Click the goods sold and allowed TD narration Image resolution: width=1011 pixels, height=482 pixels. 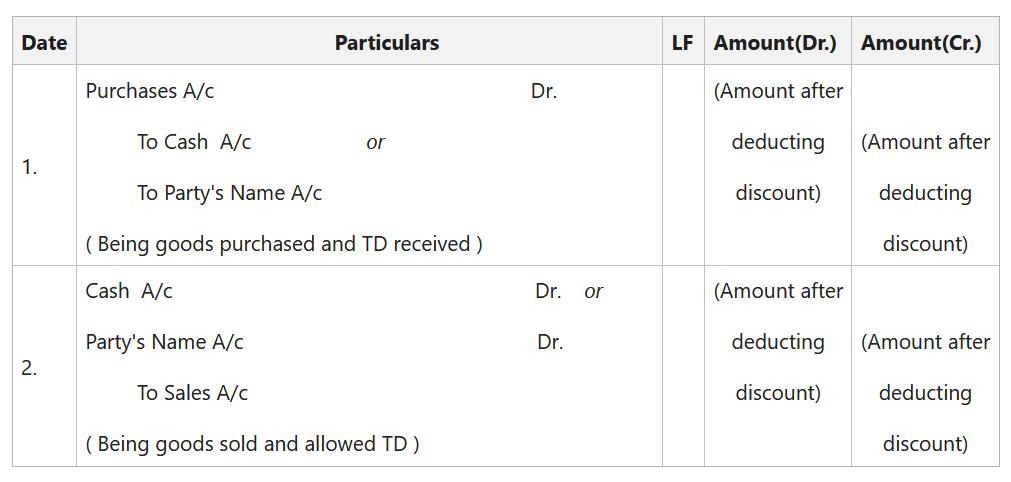(x=252, y=443)
